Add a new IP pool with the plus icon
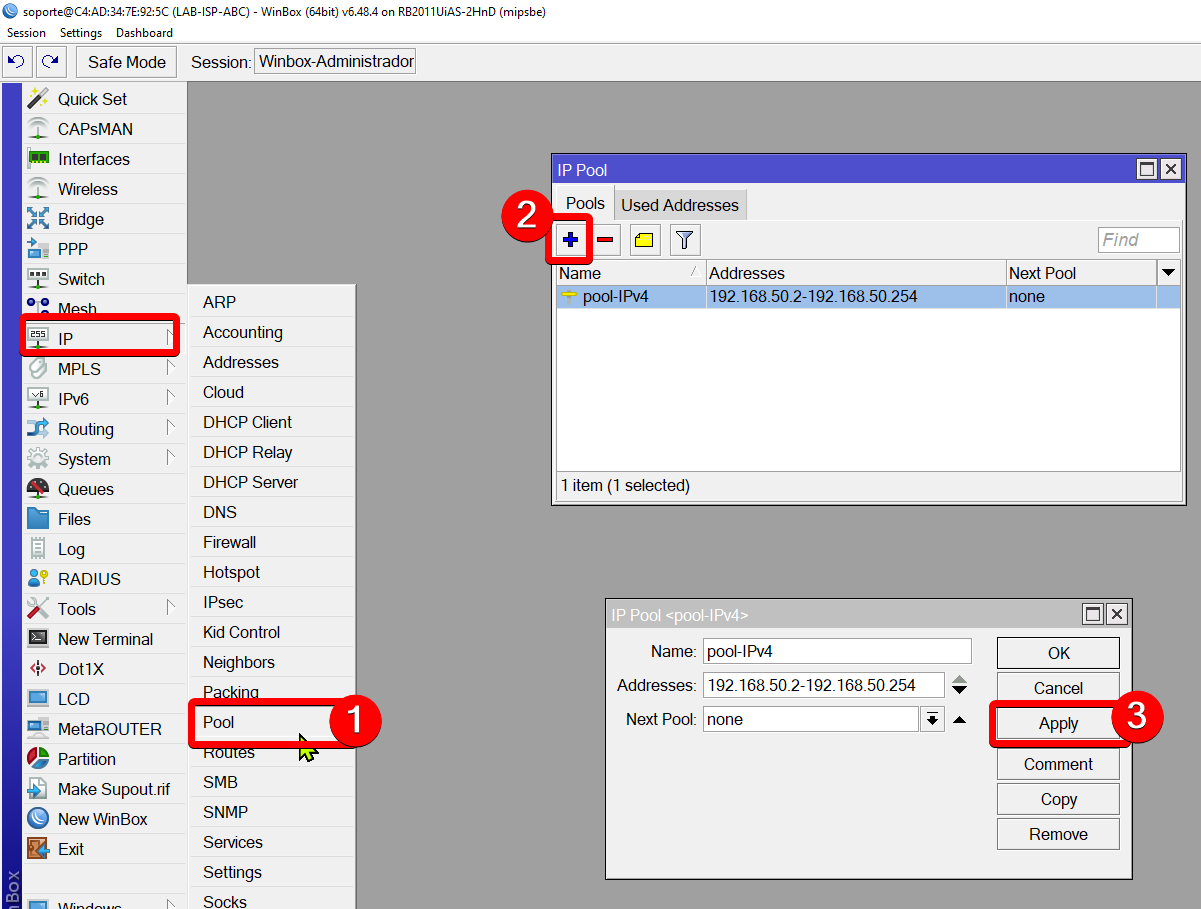Image resolution: width=1201 pixels, height=909 pixels. tap(570, 239)
